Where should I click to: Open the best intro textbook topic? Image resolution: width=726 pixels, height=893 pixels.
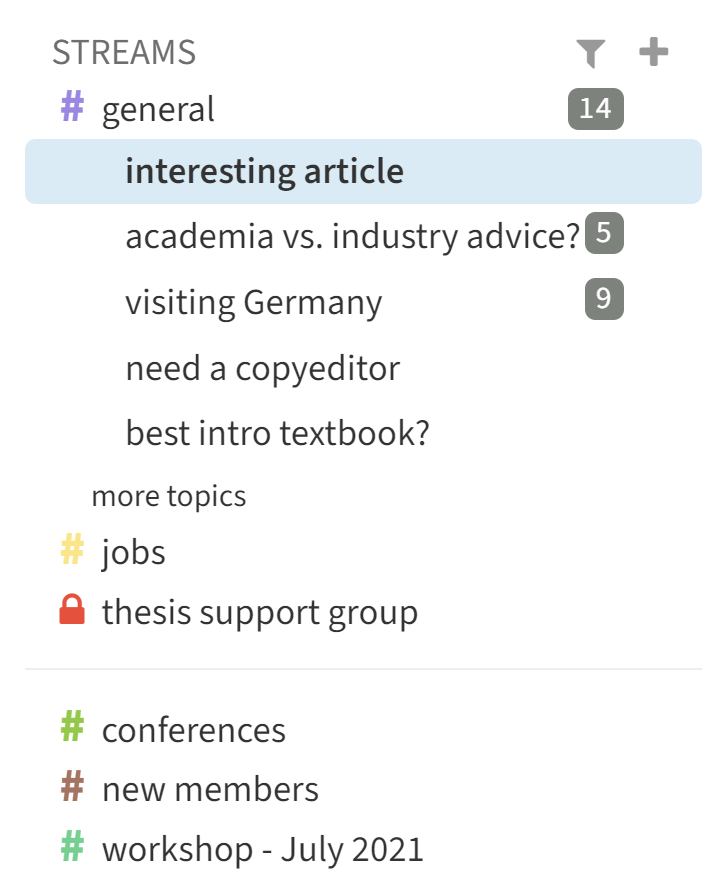pyautogui.click(x=277, y=433)
